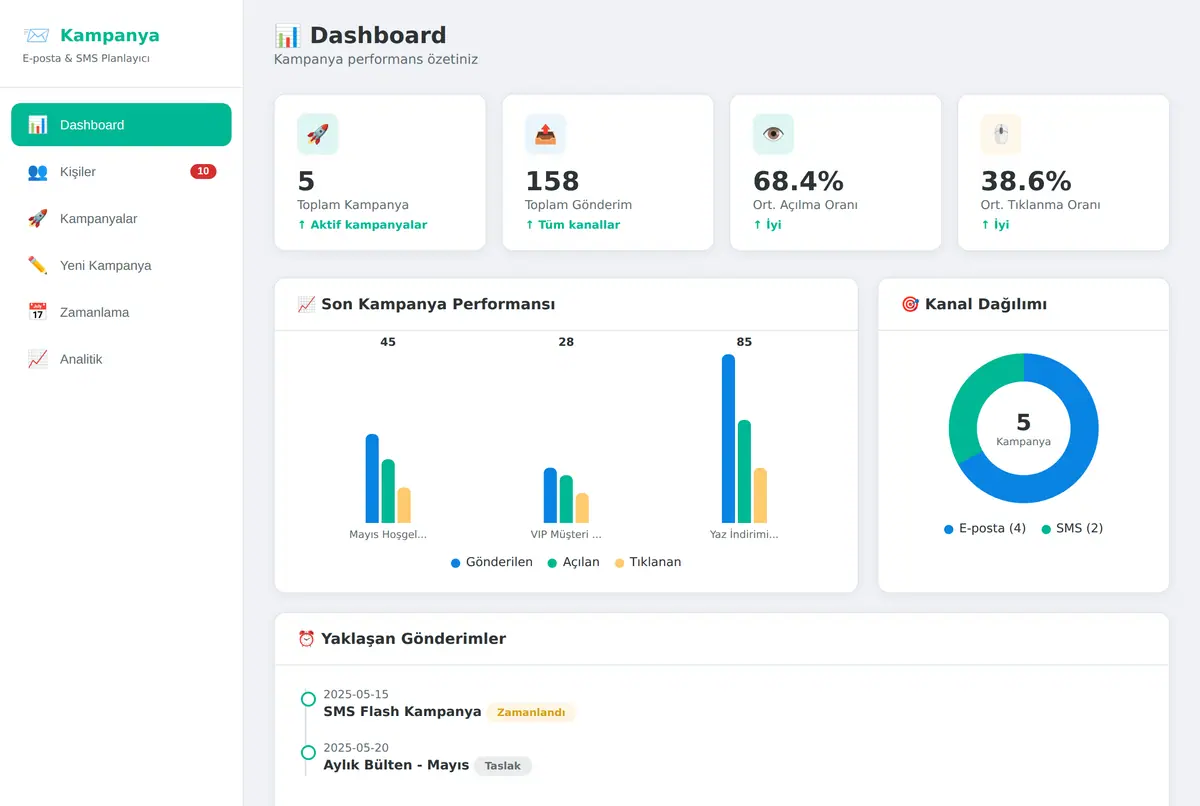The width and height of the screenshot is (1200, 806).
Task: Click the target icon beside Kanal Dağılımı
Action: (x=910, y=304)
